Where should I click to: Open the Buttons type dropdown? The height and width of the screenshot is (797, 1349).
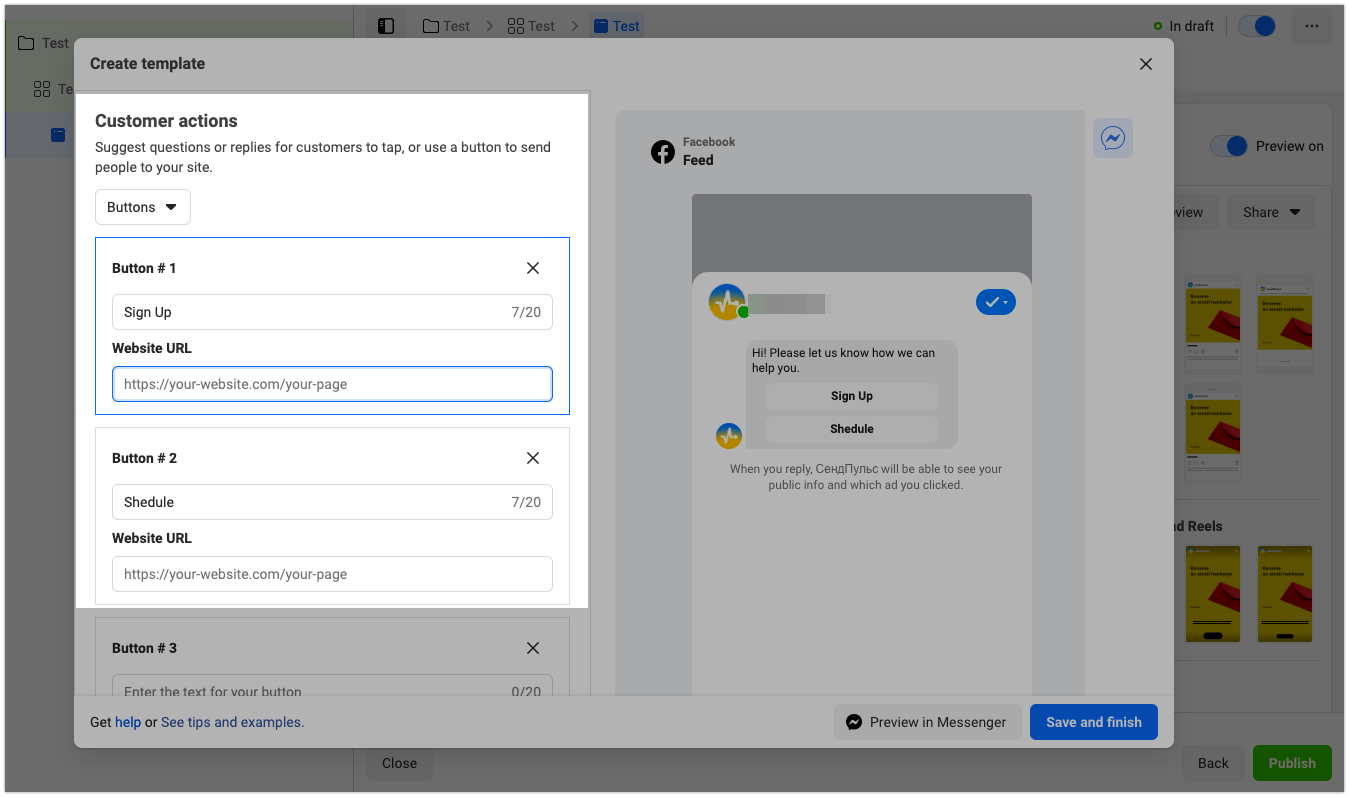pyautogui.click(x=143, y=207)
